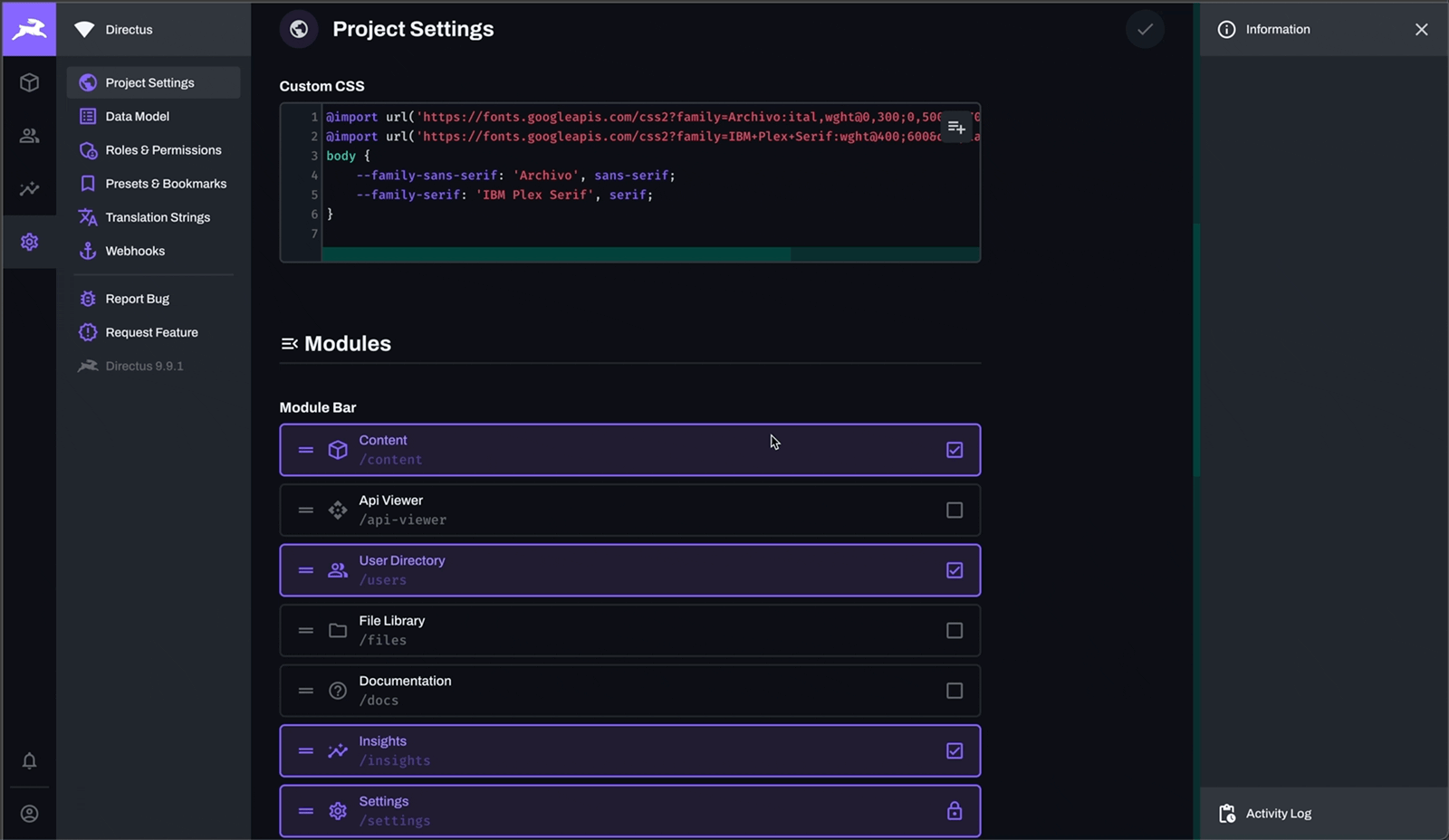Click the Directus 9.9.1 version link
The image size is (1449, 840).
click(154, 366)
